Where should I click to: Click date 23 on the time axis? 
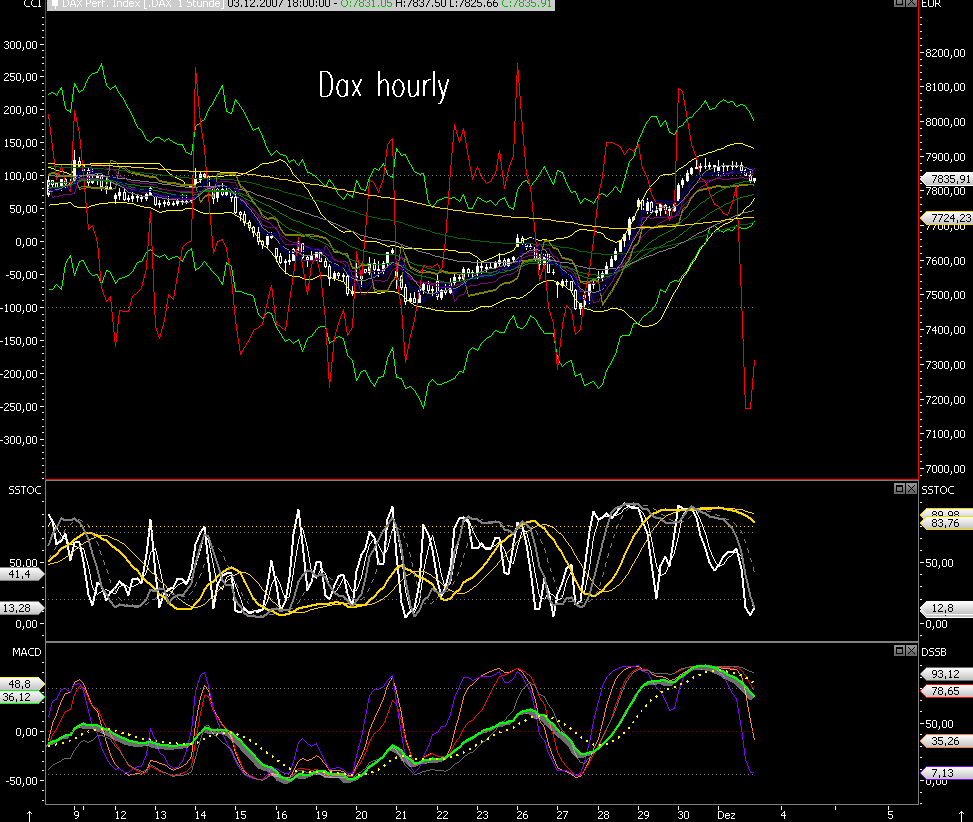click(482, 815)
